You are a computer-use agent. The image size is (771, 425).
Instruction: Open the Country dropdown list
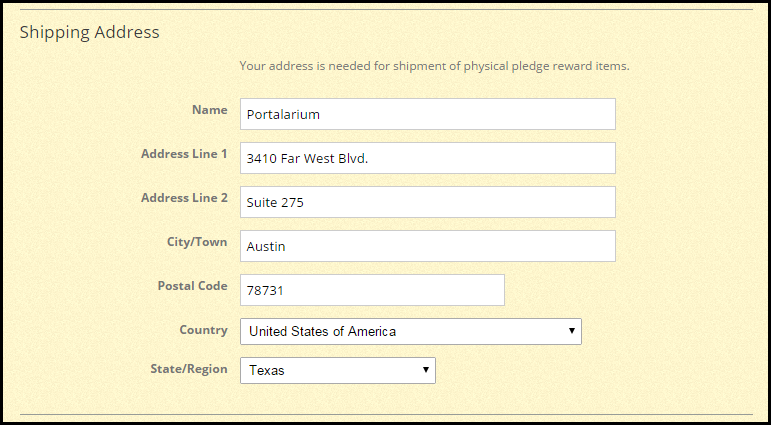click(410, 331)
